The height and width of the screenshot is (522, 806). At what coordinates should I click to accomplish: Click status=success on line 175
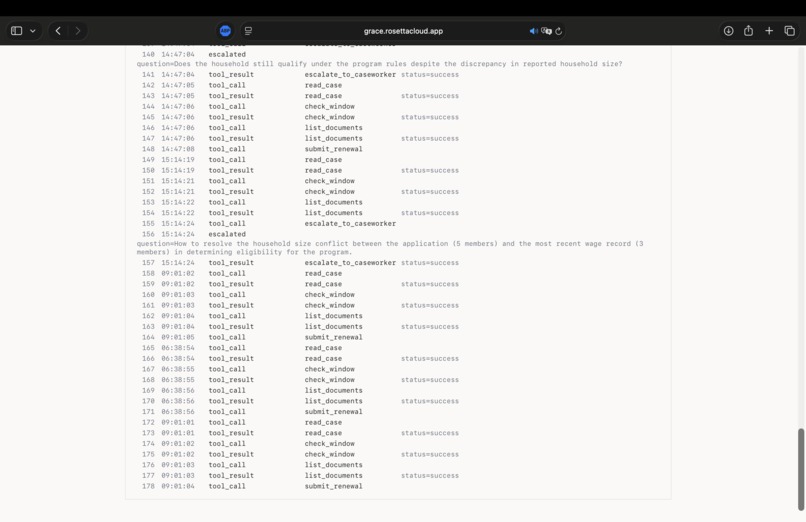coord(430,454)
